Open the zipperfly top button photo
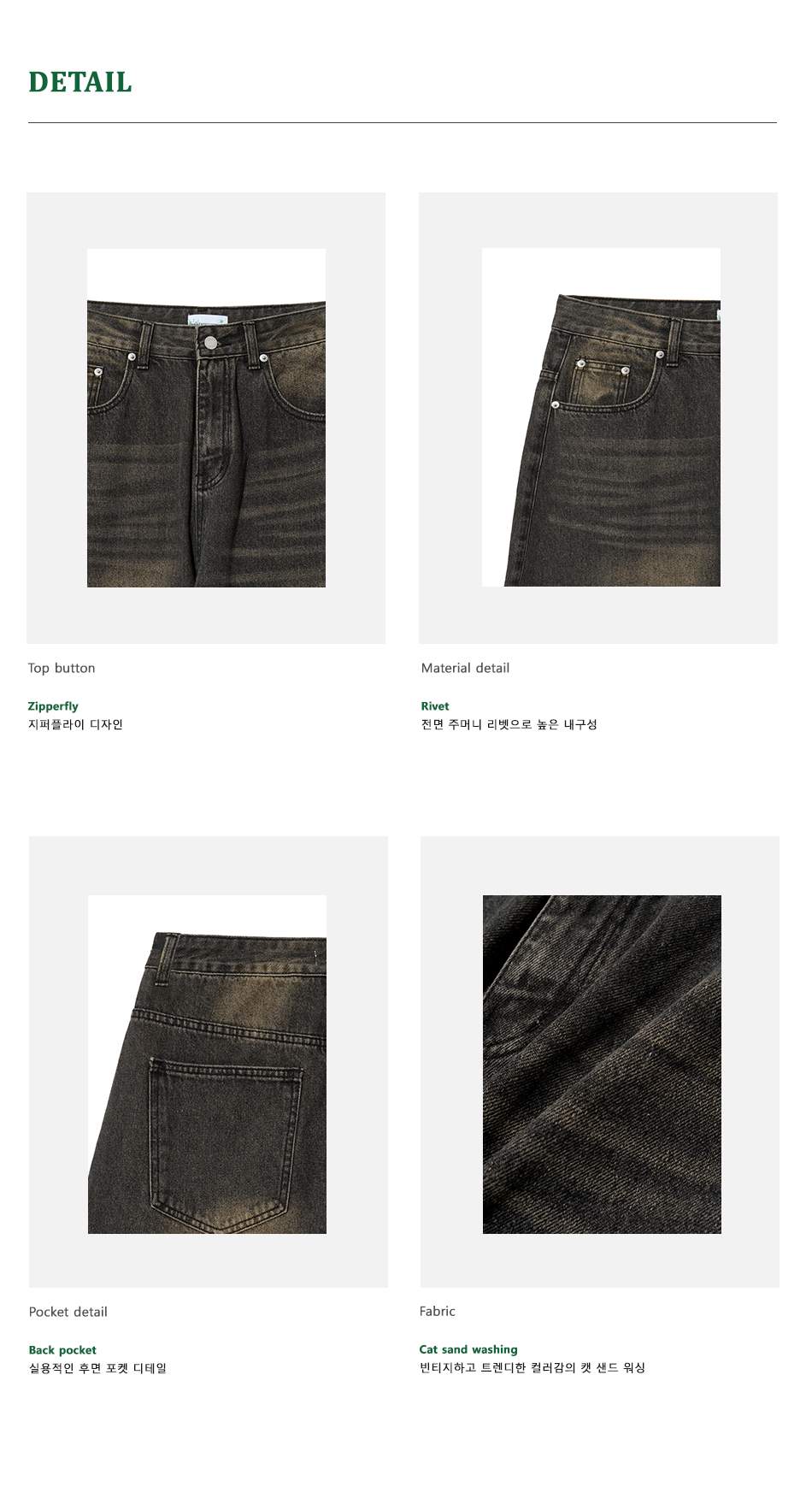This screenshot has width=812, height=1487. [x=206, y=418]
